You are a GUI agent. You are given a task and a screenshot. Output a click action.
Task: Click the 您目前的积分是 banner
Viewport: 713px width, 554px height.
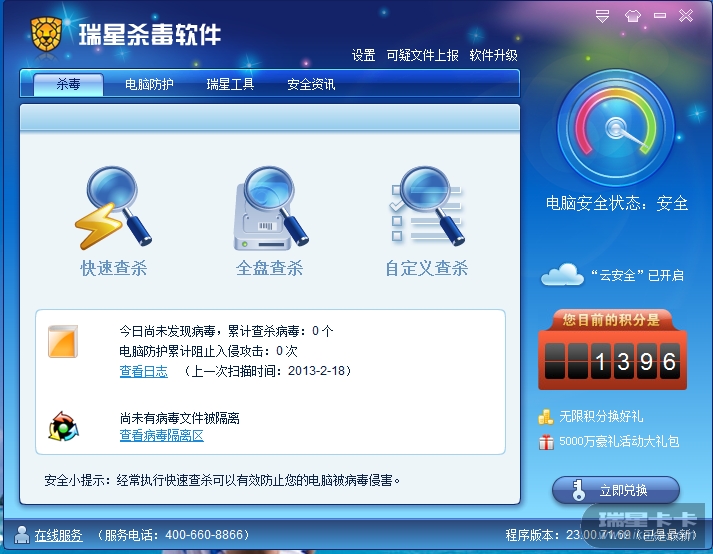(x=611, y=320)
